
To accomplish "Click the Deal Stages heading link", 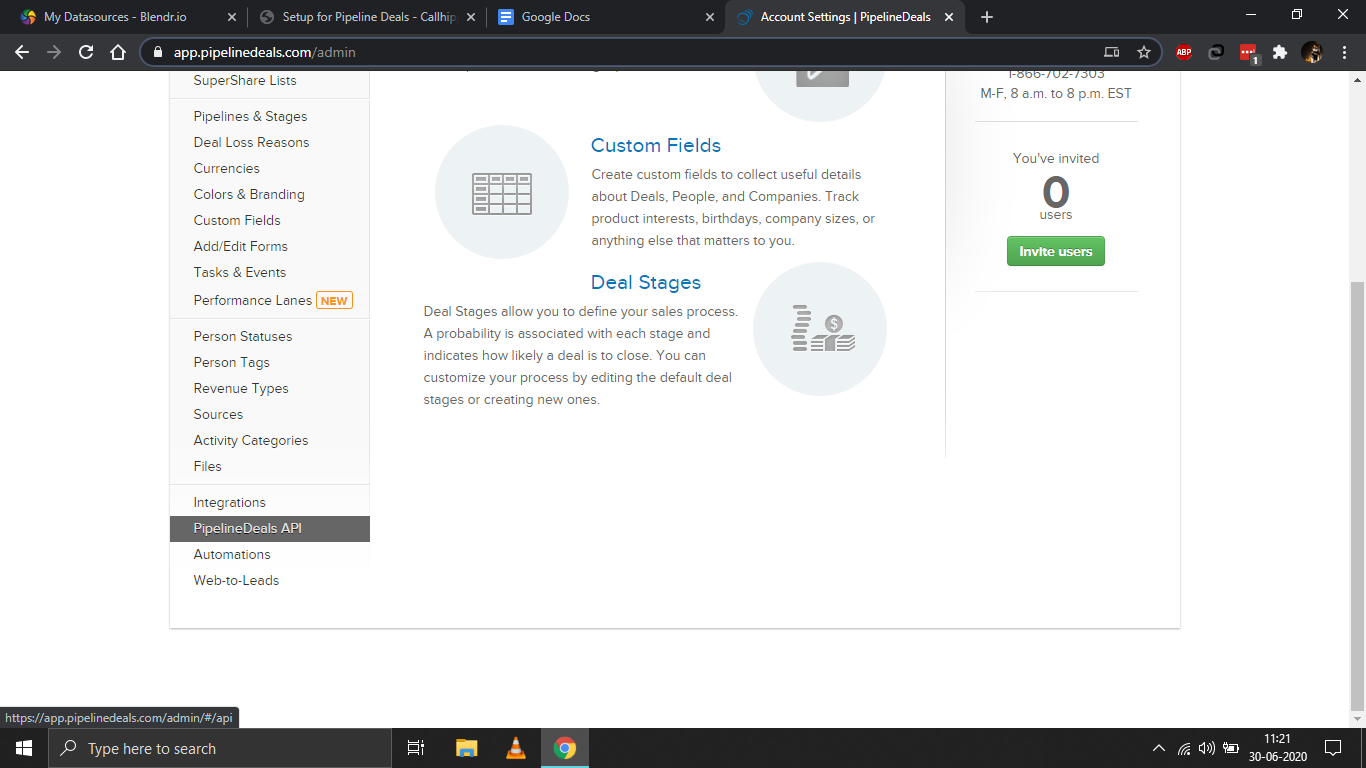I will pyautogui.click(x=646, y=282).
